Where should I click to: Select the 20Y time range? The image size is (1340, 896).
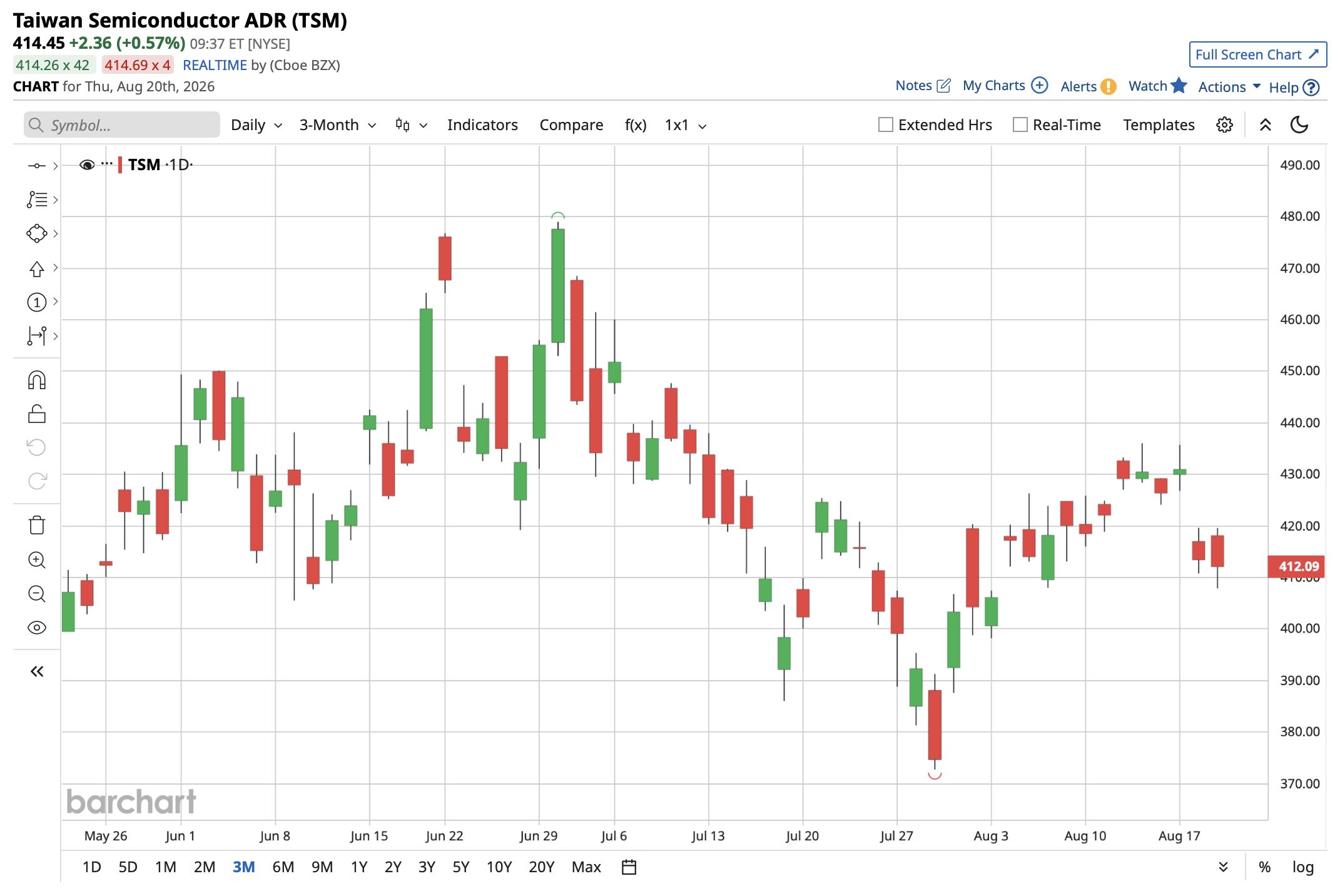coord(542,867)
